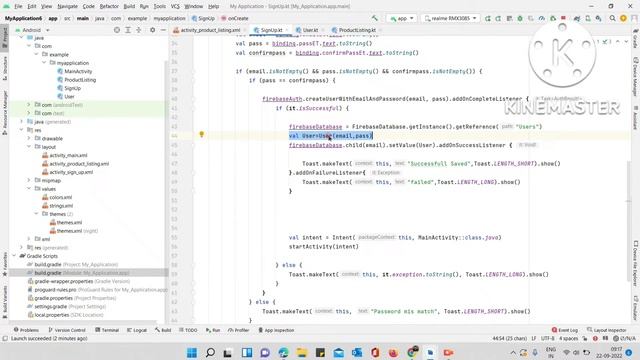Collapse the example package node
The height and width of the screenshot is (360, 640).
point(36,54)
